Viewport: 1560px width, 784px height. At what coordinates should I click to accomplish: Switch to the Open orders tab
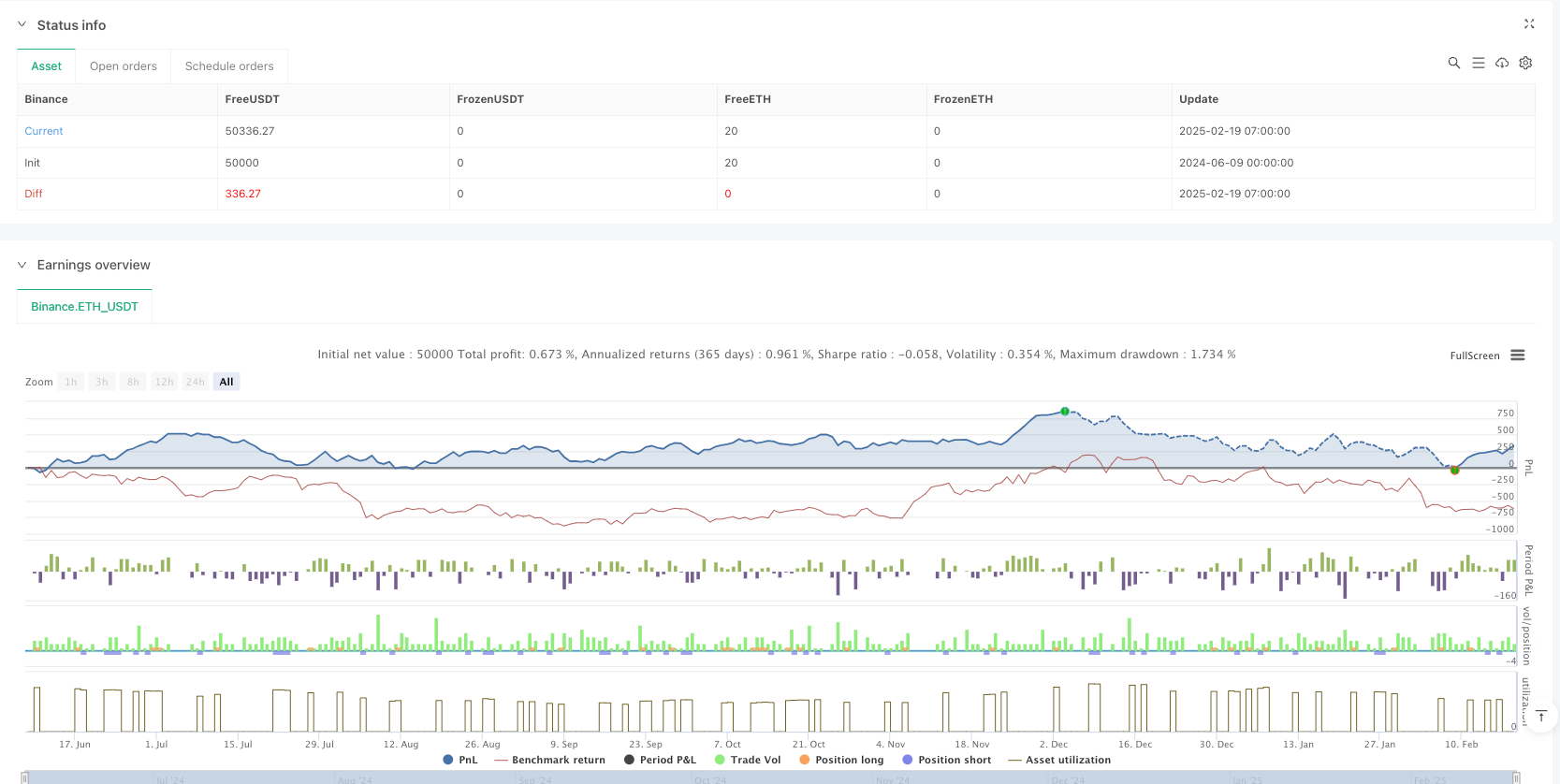(x=123, y=66)
